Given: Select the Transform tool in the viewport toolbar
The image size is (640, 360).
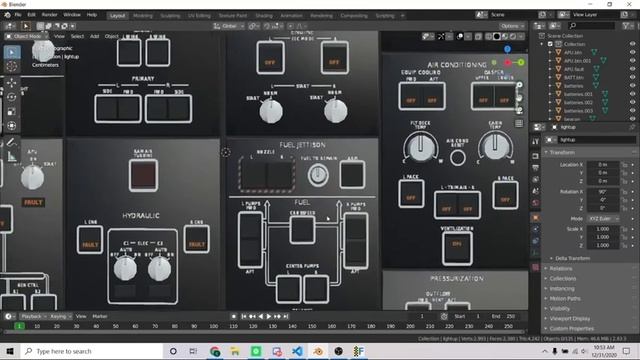Looking at the screenshot, I should pyautogui.click(x=11, y=126).
